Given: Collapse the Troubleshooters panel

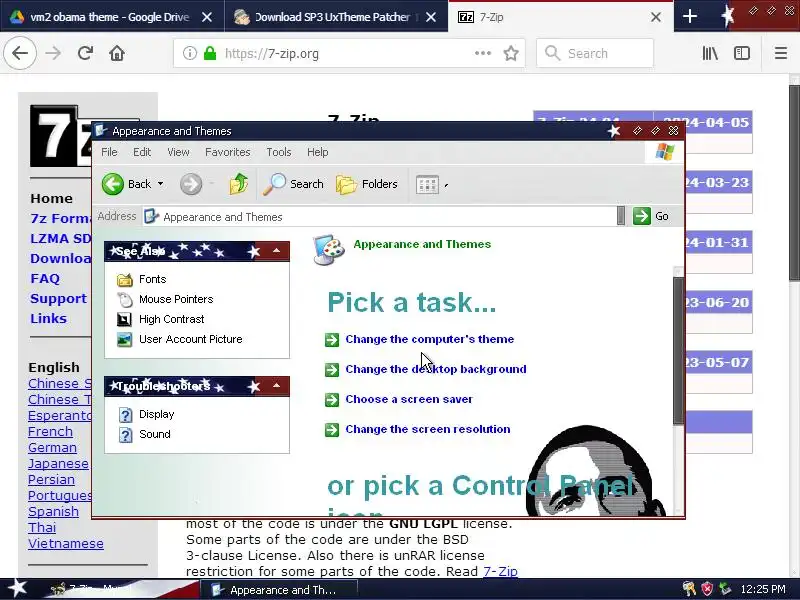Looking at the screenshot, I should (276, 386).
